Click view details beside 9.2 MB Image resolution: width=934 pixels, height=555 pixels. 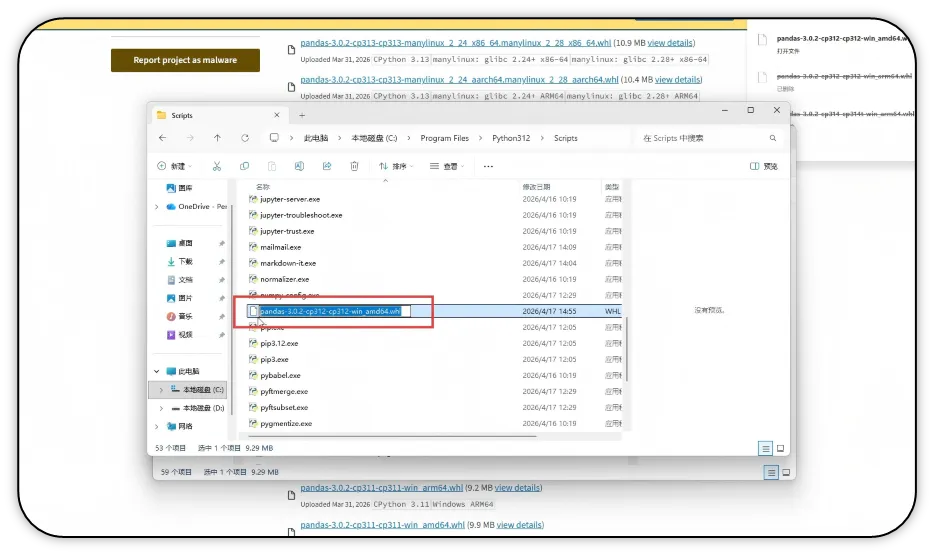click(x=518, y=488)
